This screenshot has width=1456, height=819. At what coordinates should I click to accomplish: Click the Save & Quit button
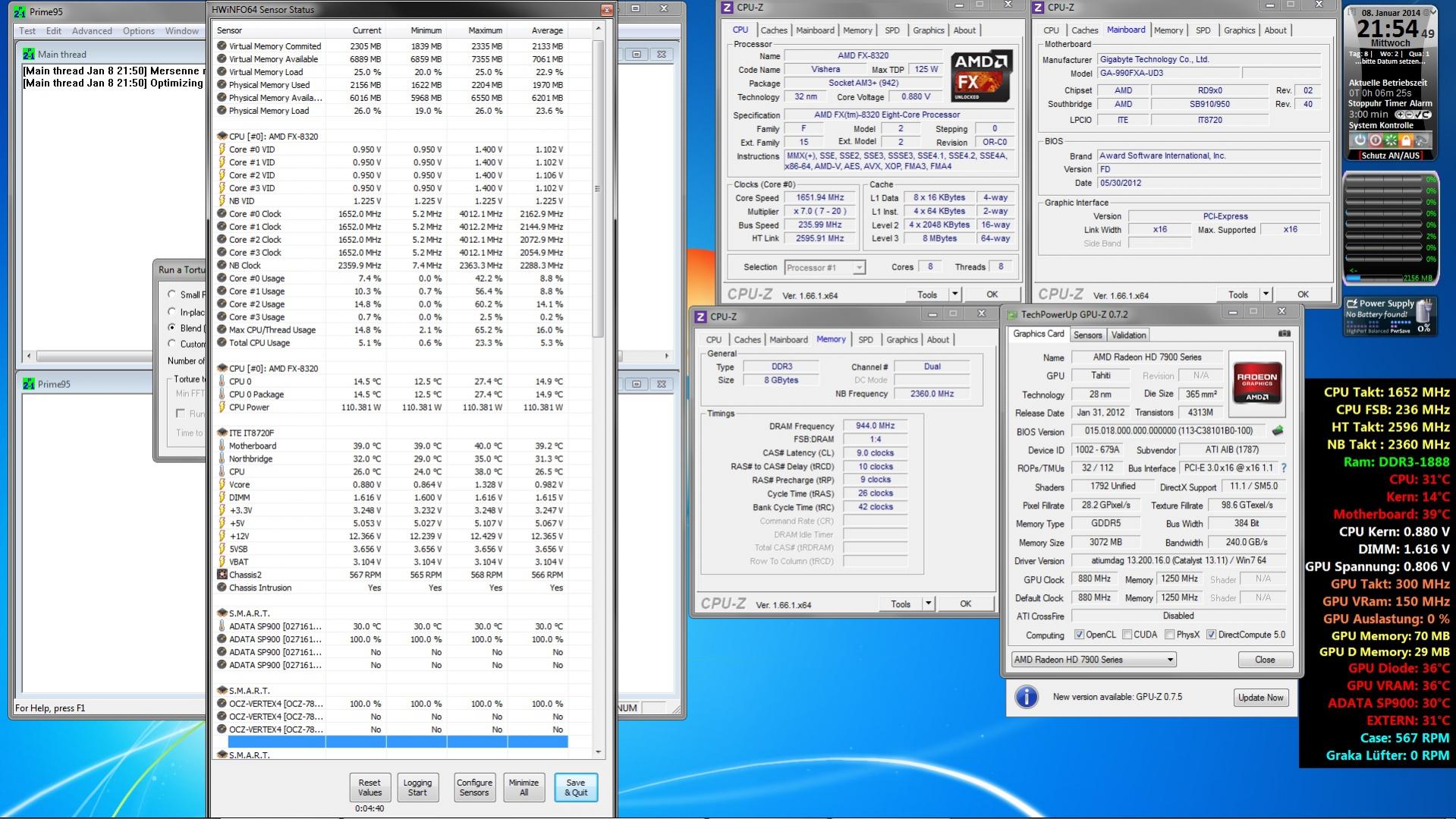[576, 787]
